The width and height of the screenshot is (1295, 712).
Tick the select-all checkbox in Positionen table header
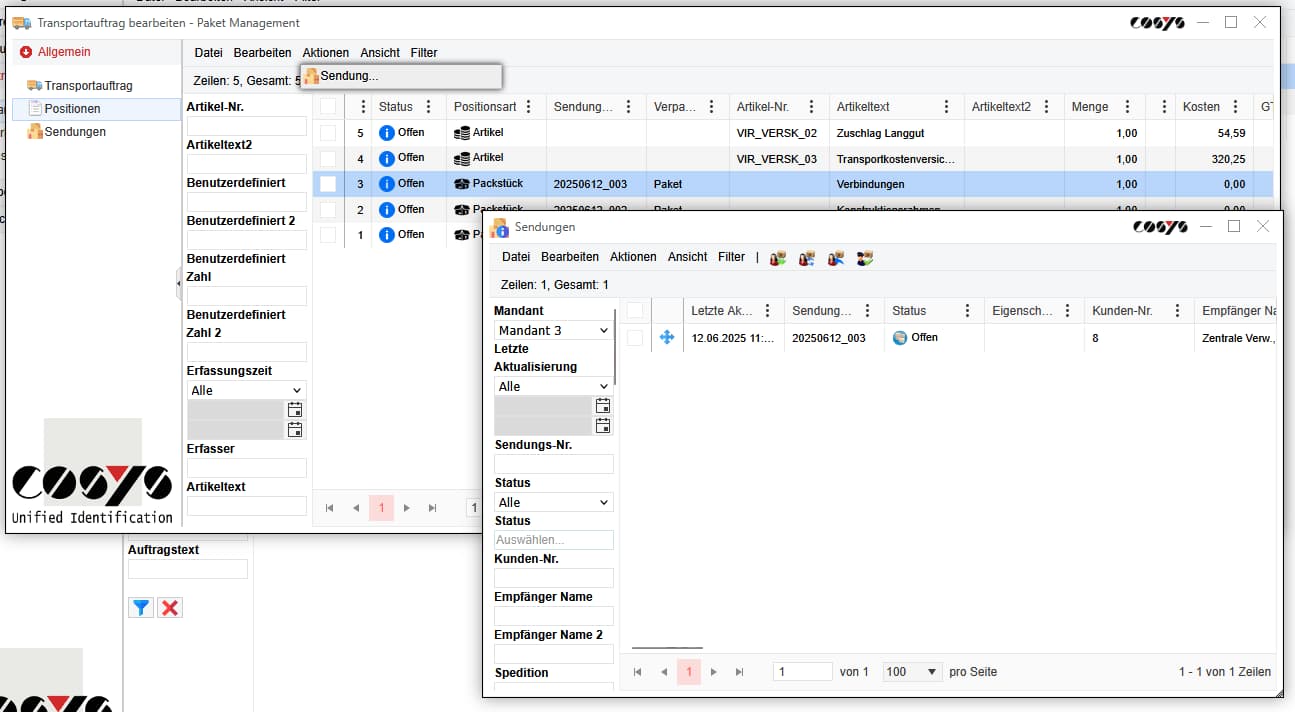point(328,107)
